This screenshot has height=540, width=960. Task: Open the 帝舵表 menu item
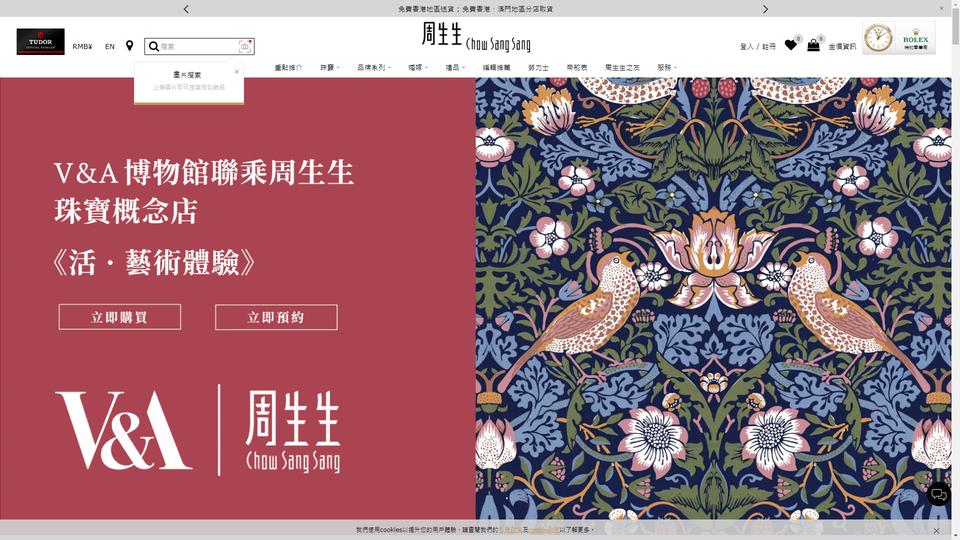pos(577,67)
